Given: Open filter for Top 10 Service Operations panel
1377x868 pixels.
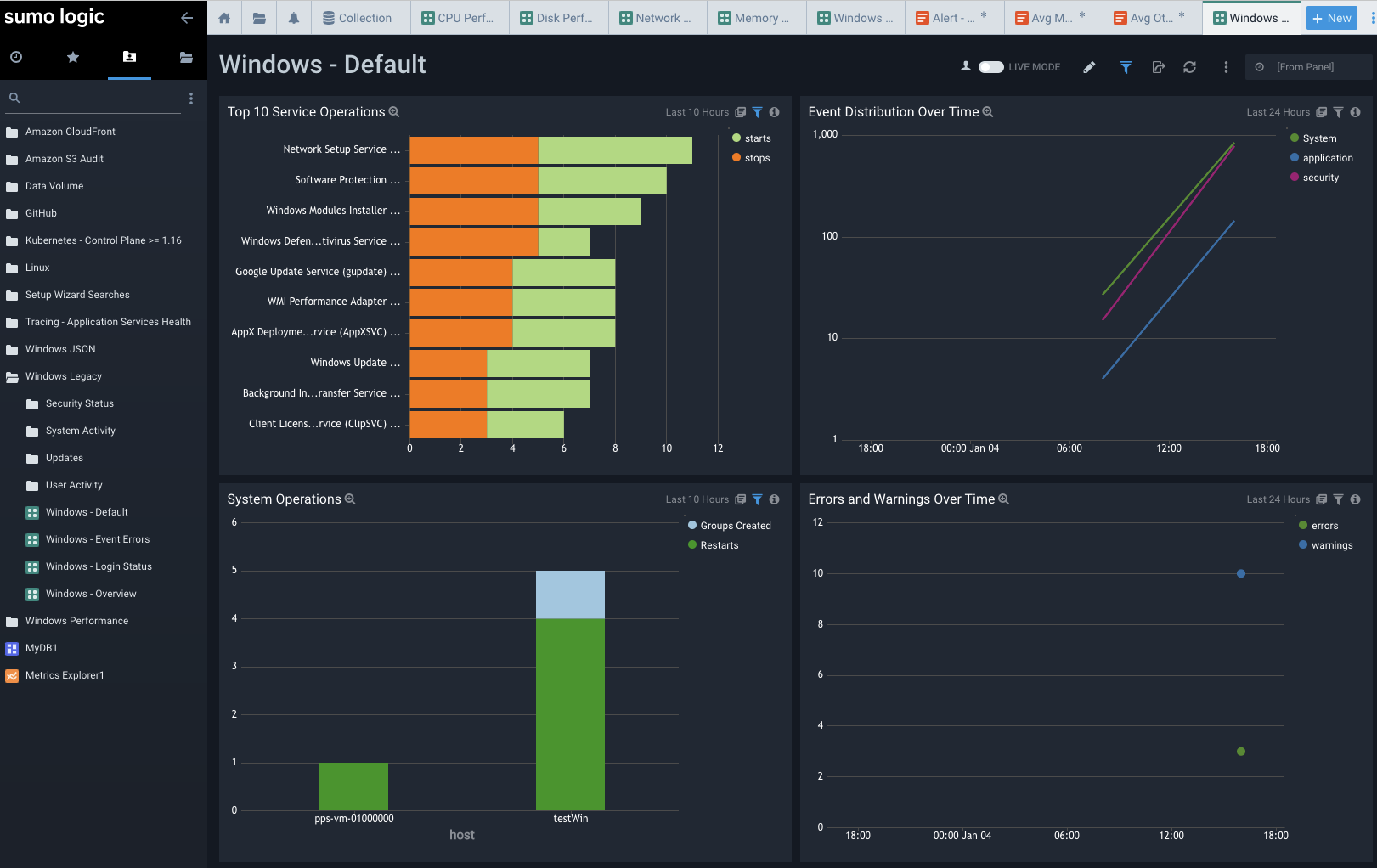Looking at the screenshot, I should point(757,112).
